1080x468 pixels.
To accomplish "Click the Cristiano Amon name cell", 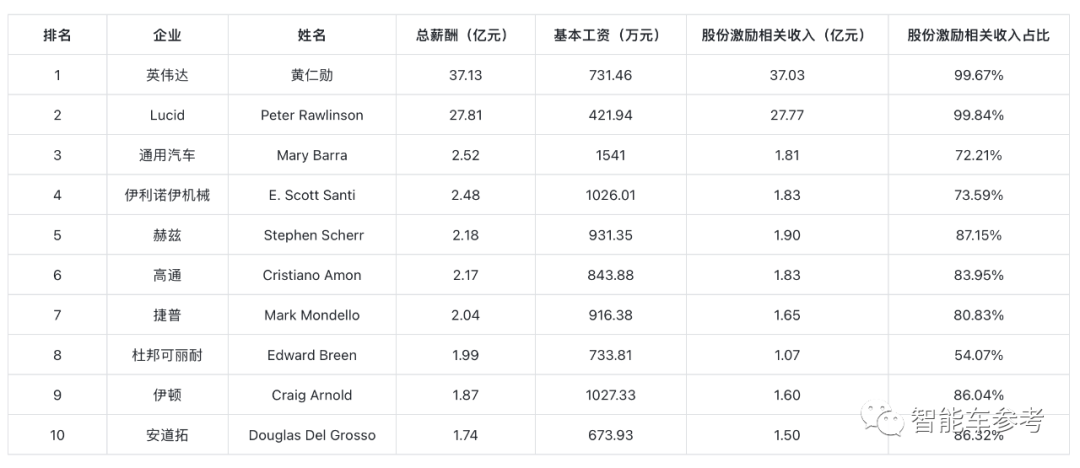I will (312, 275).
